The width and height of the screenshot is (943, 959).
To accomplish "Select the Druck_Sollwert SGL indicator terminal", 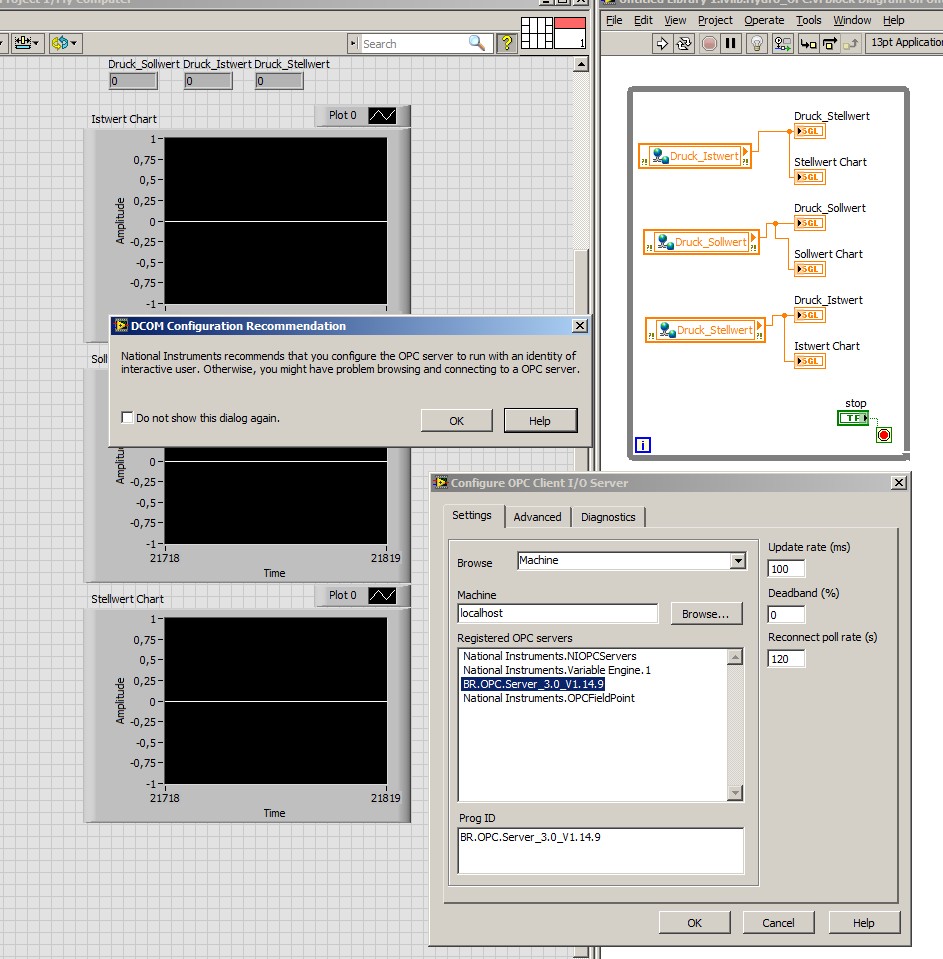I will pyautogui.click(x=810, y=223).
